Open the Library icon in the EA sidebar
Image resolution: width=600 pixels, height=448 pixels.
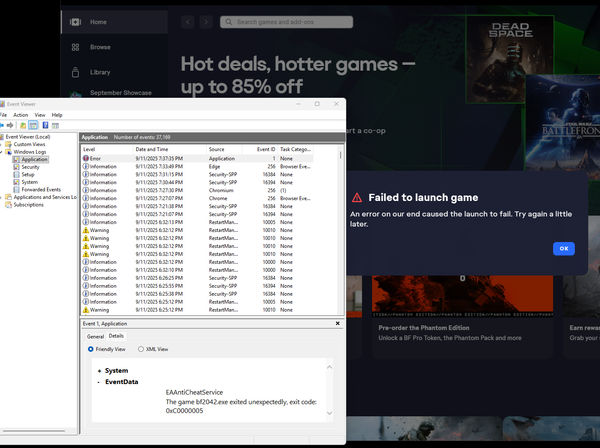click(x=75, y=72)
